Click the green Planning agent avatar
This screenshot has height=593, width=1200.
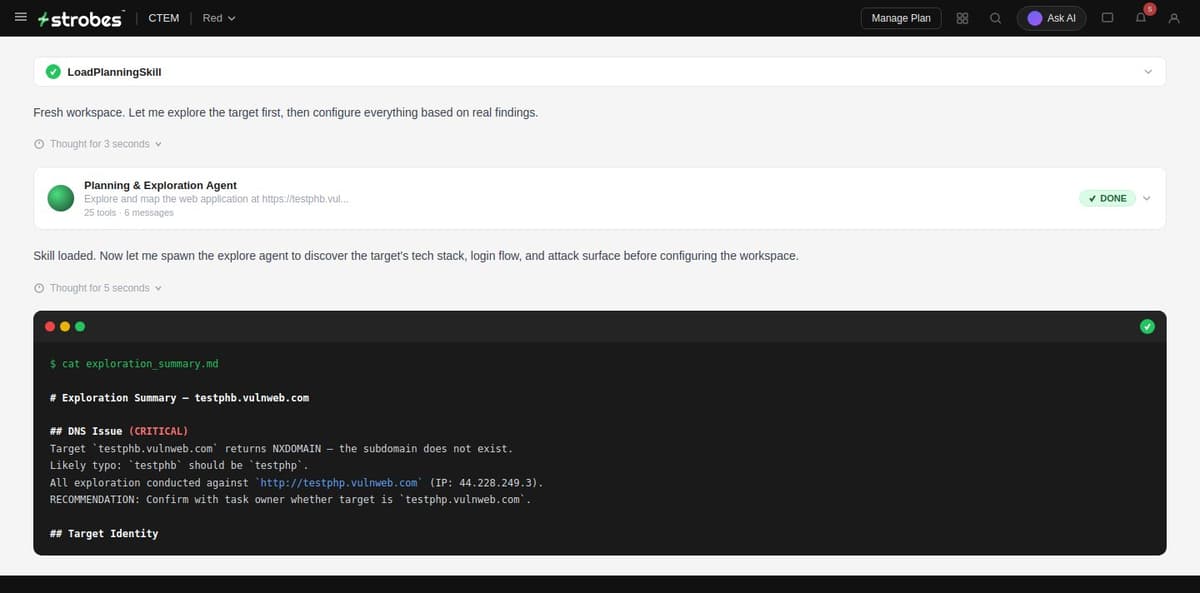(62, 198)
